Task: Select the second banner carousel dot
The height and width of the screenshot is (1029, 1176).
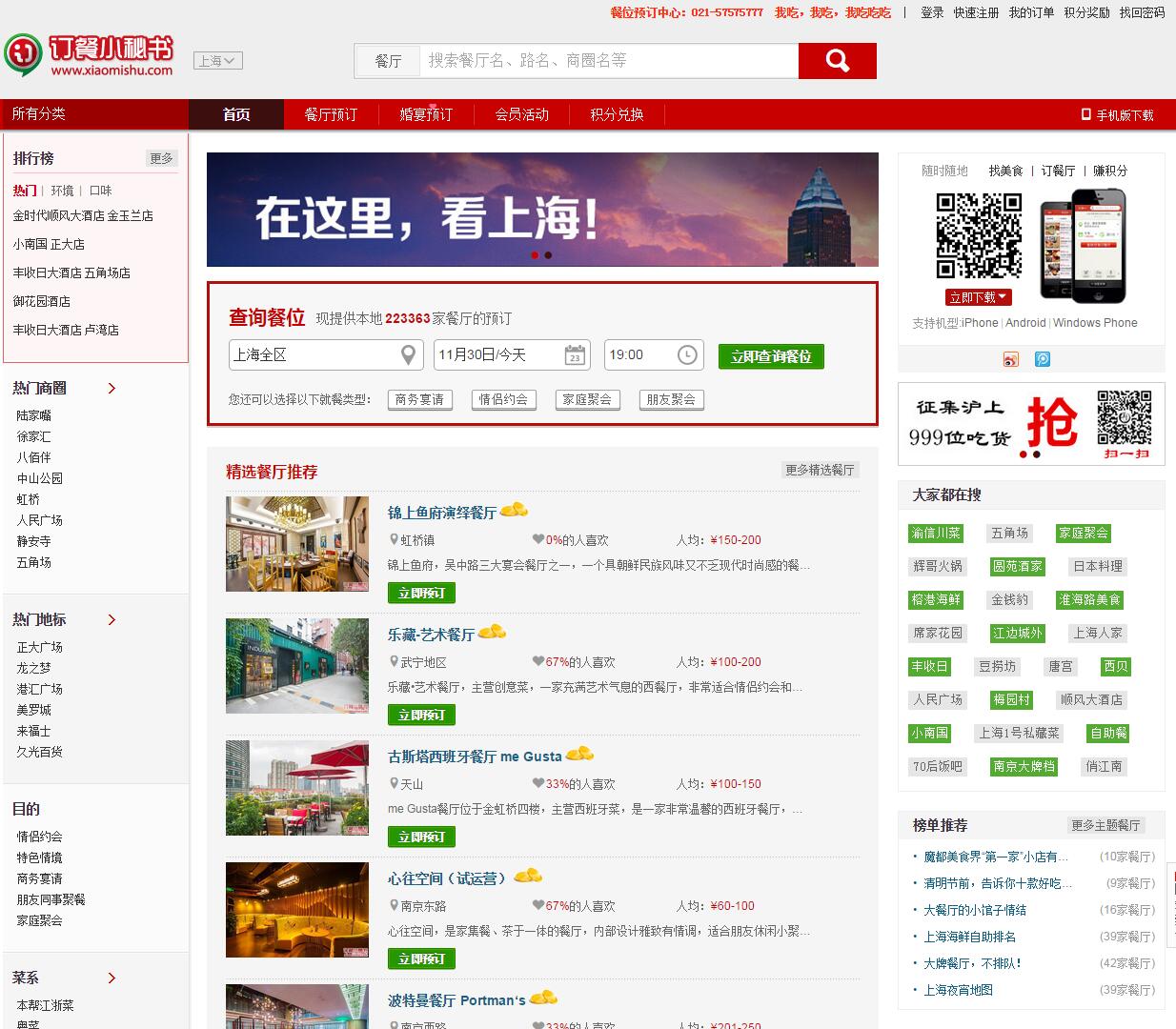Action: point(548,255)
